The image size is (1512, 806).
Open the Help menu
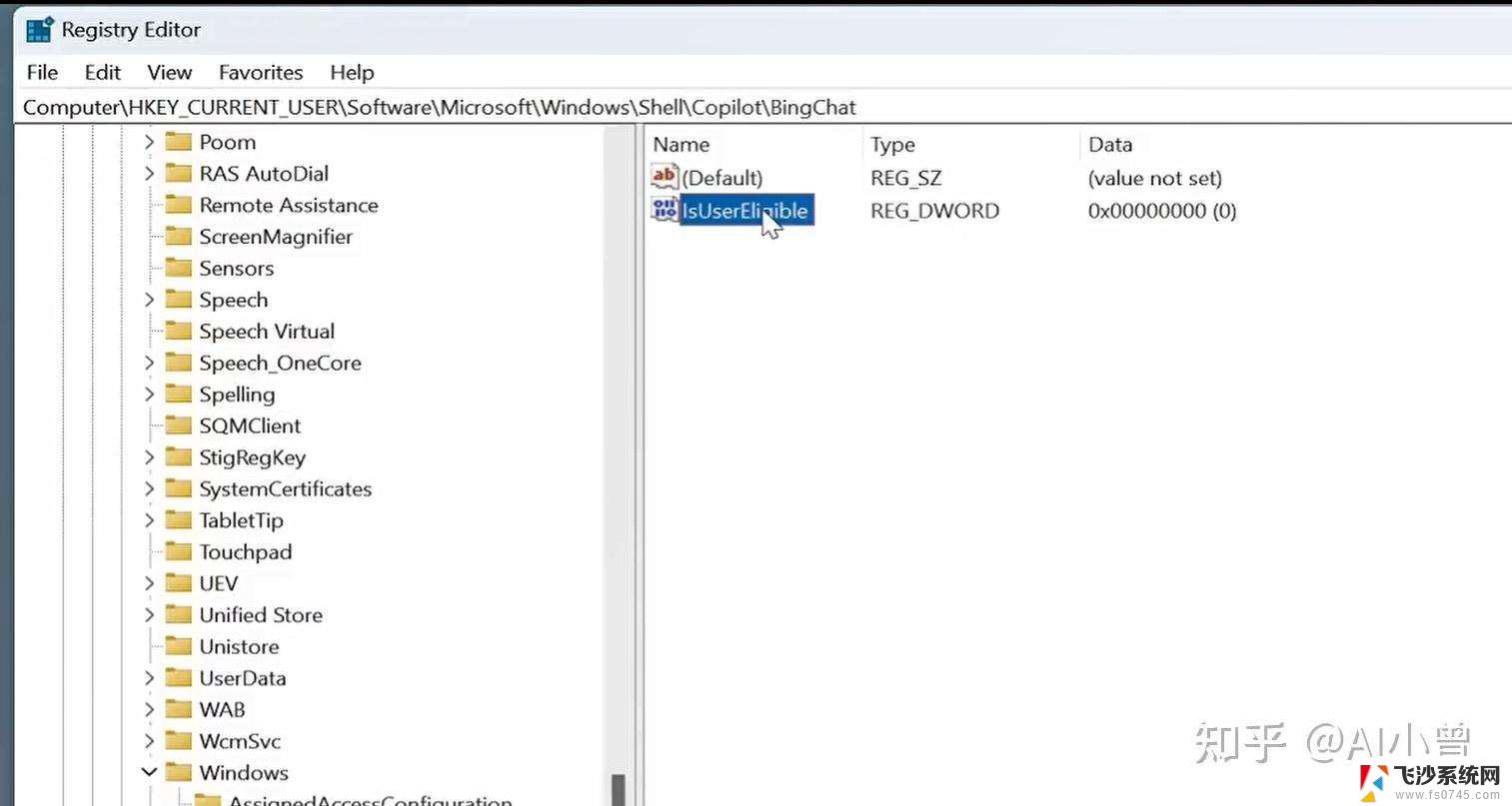click(x=352, y=72)
